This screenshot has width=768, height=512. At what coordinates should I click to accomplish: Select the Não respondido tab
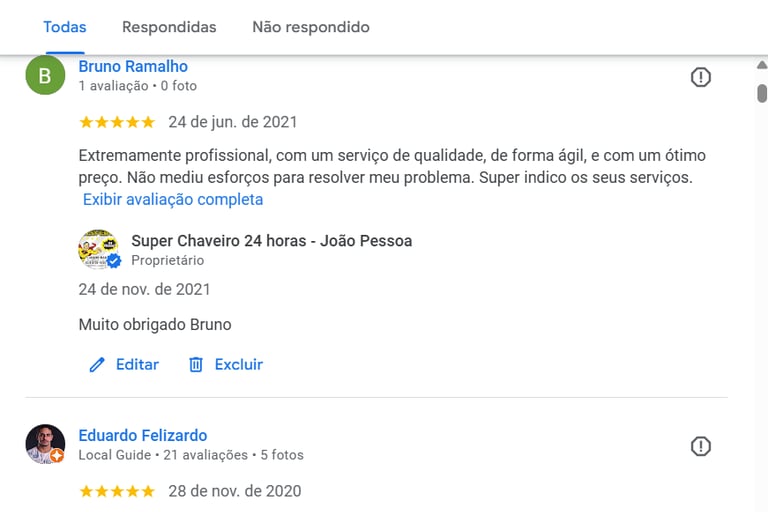pos(311,27)
